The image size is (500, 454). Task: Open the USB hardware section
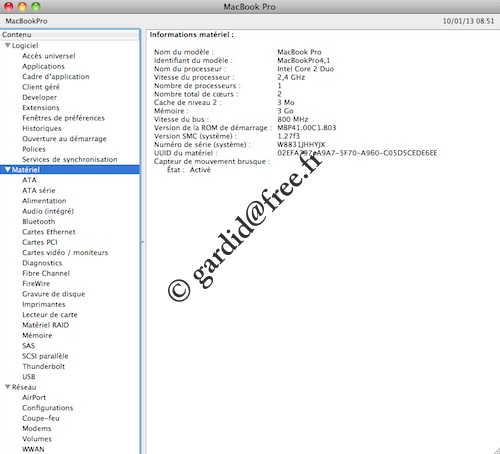click(x=29, y=377)
